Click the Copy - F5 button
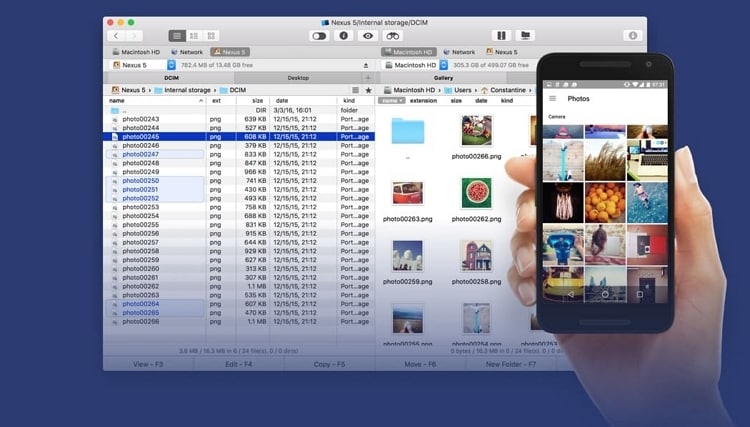This screenshot has height=427, width=750. [330, 364]
